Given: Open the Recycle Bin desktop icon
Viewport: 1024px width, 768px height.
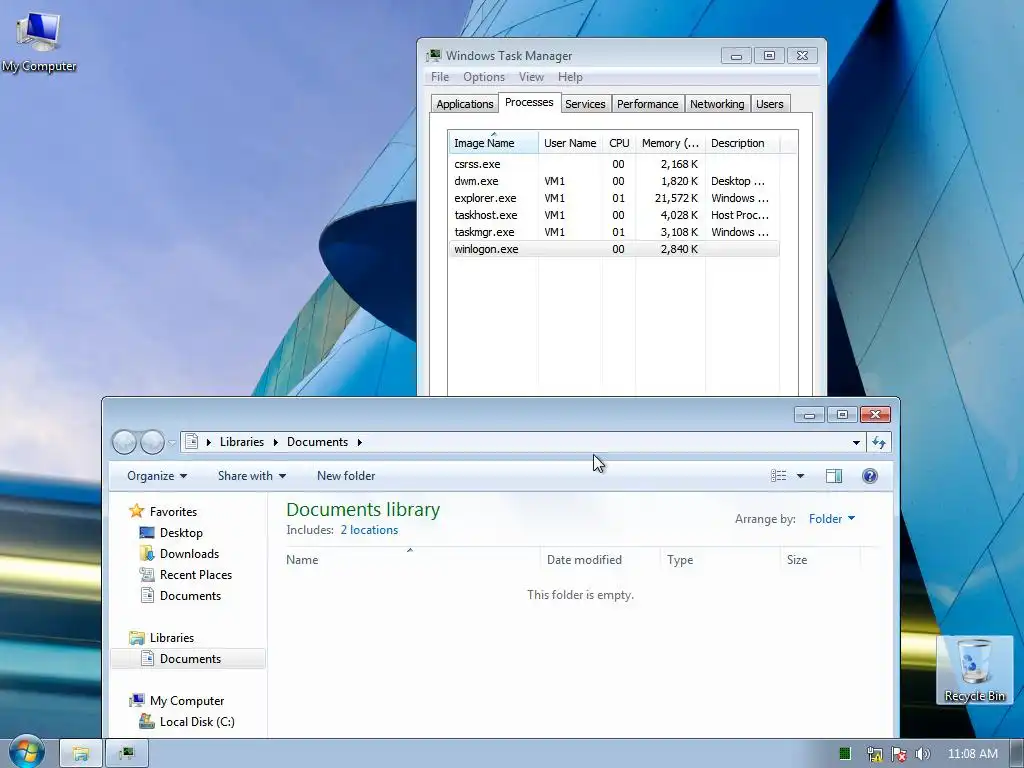Looking at the screenshot, I should [x=974, y=670].
